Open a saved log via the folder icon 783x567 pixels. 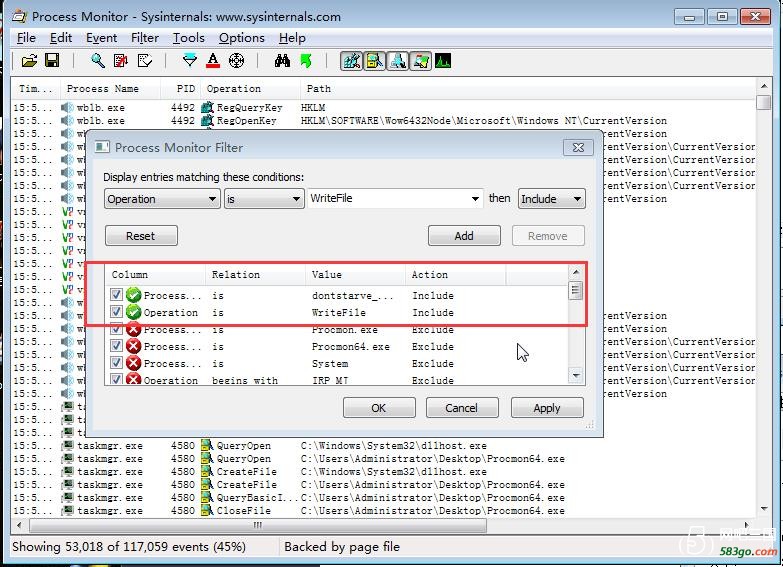(29, 61)
